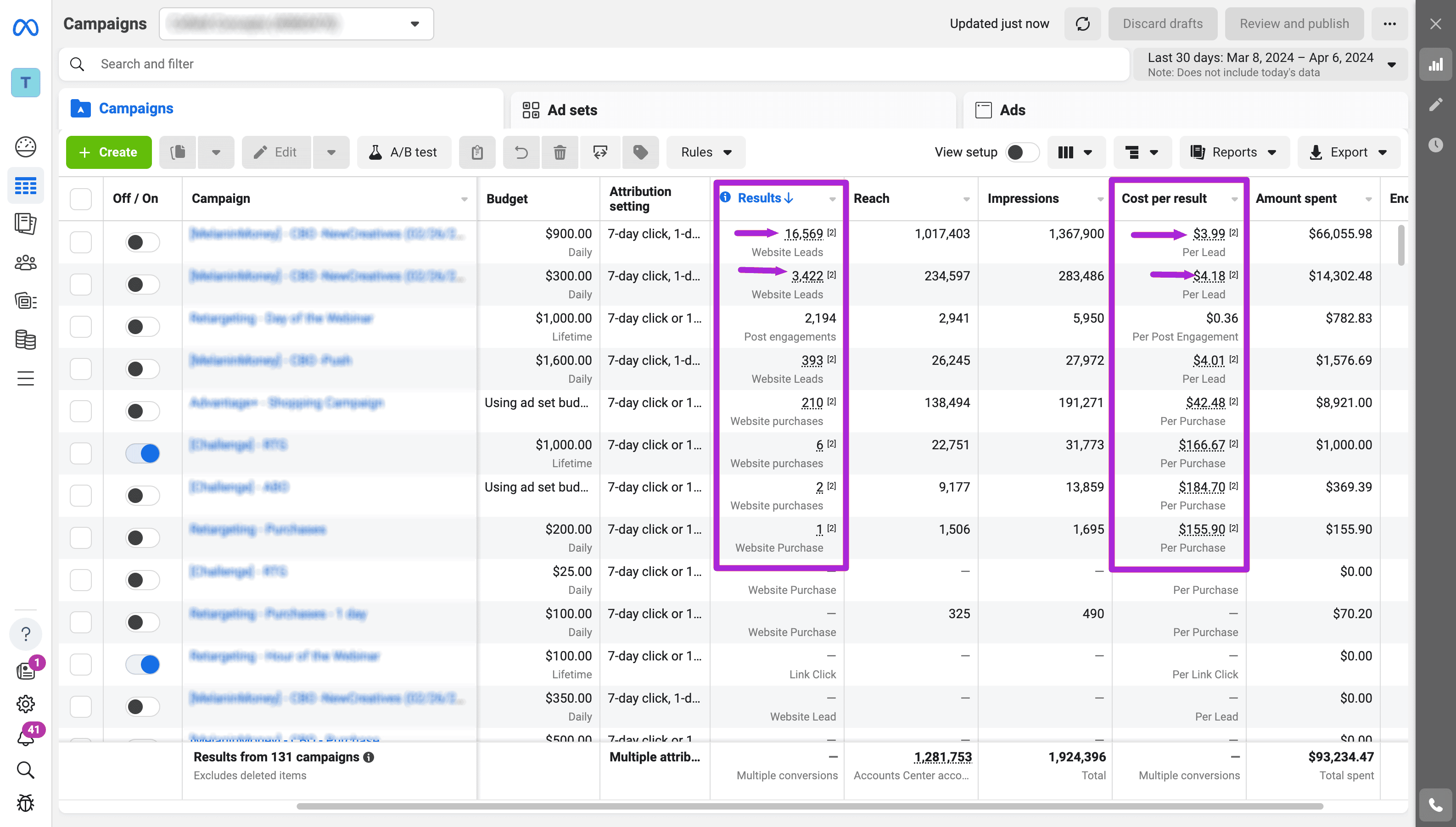Open the date range dropdown
The width and height of the screenshot is (1456, 827).
tap(1270, 64)
